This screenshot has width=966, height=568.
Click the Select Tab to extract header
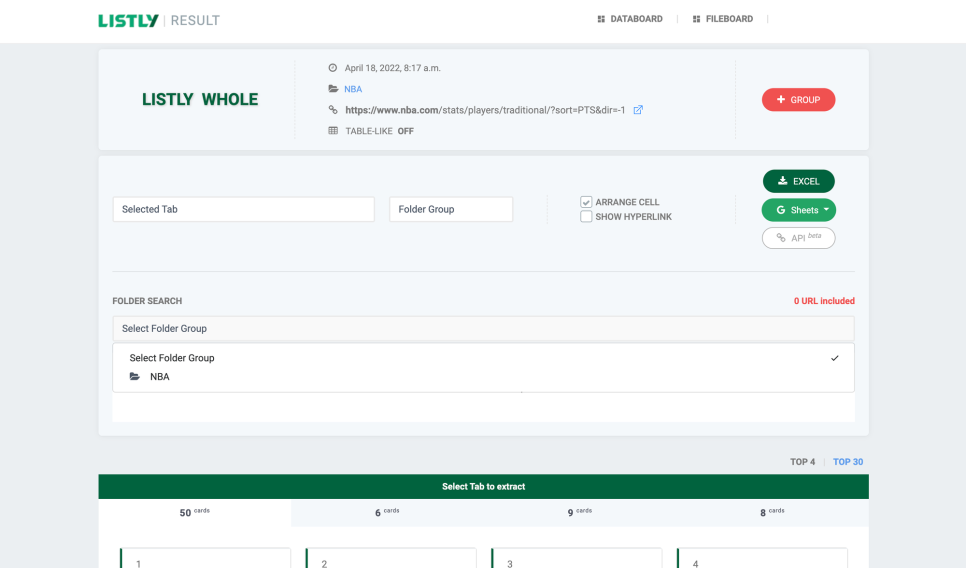point(484,487)
